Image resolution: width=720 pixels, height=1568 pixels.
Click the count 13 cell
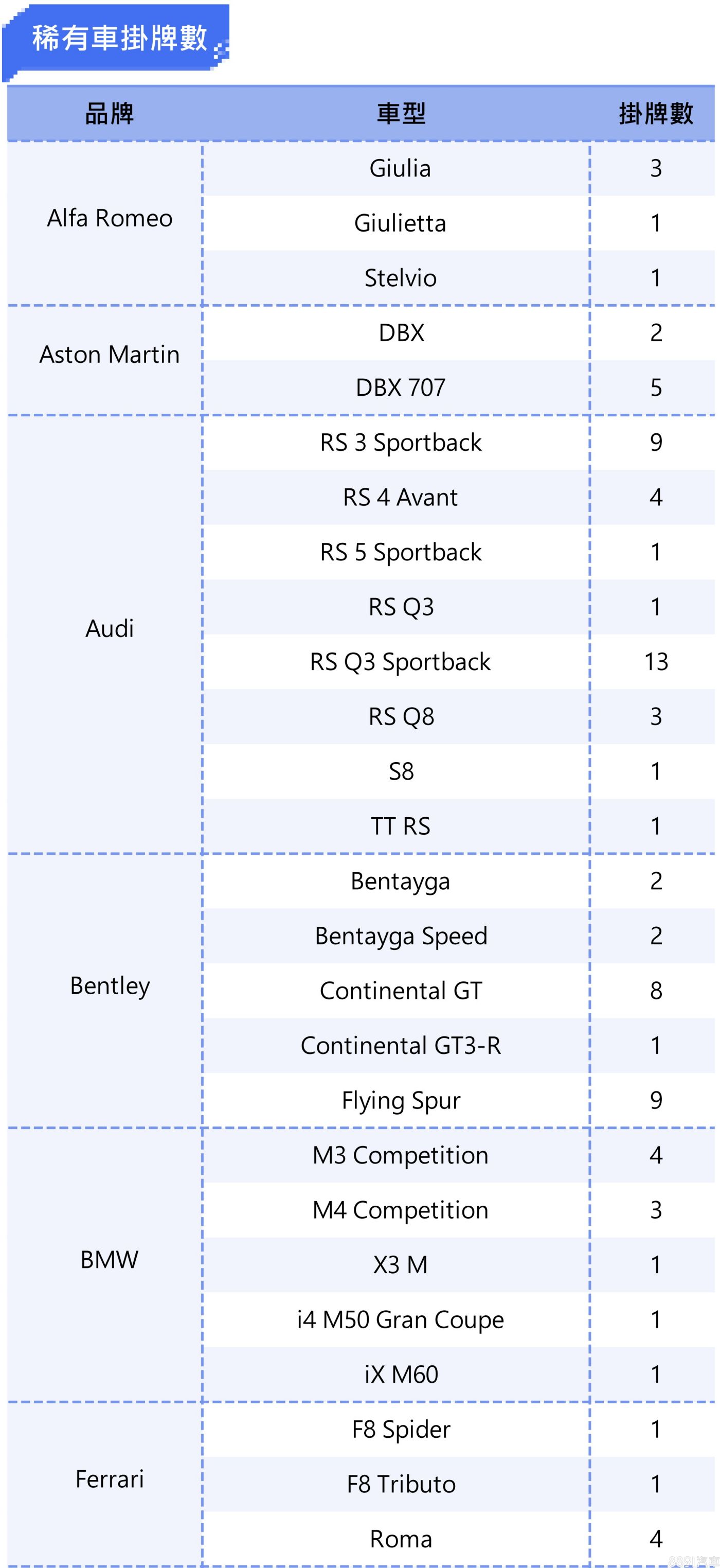point(656,662)
